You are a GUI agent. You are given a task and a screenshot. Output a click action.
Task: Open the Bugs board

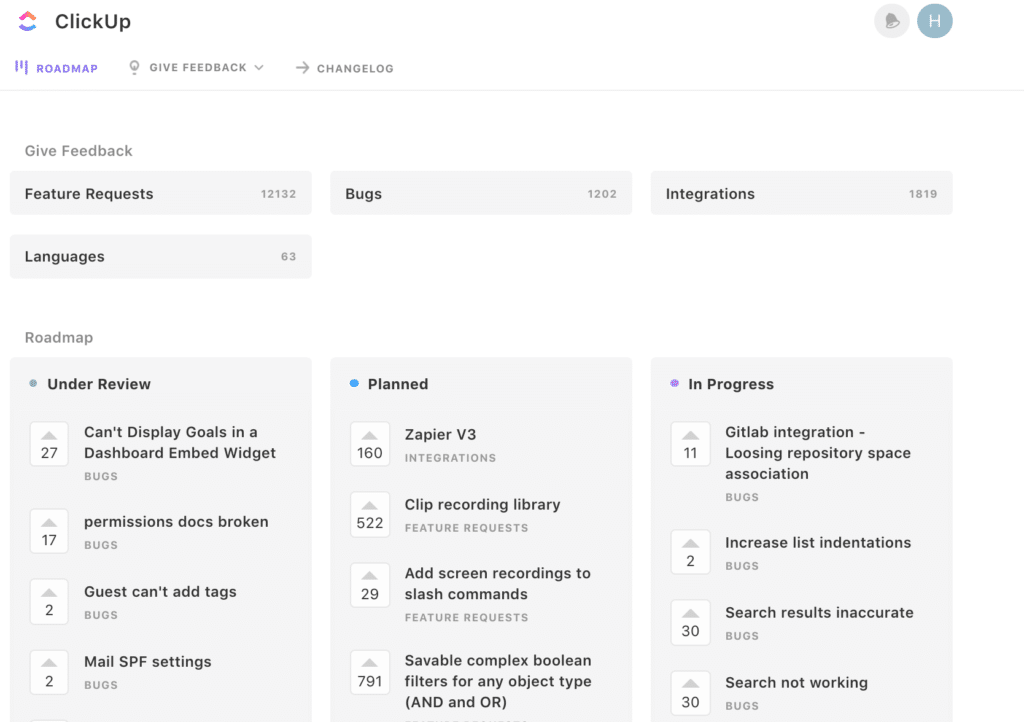(x=481, y=193)
